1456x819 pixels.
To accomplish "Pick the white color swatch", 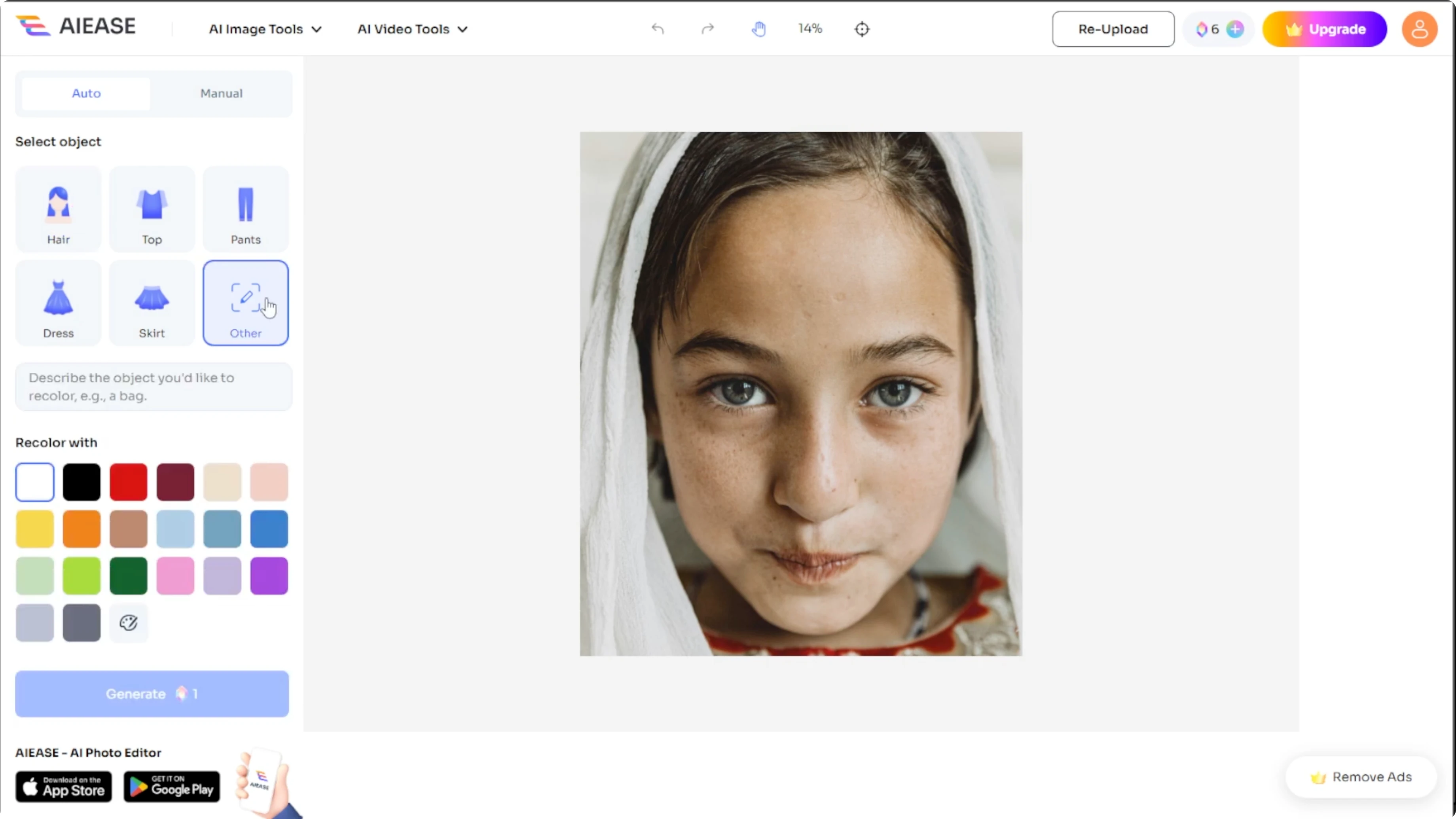I will 35,482.
